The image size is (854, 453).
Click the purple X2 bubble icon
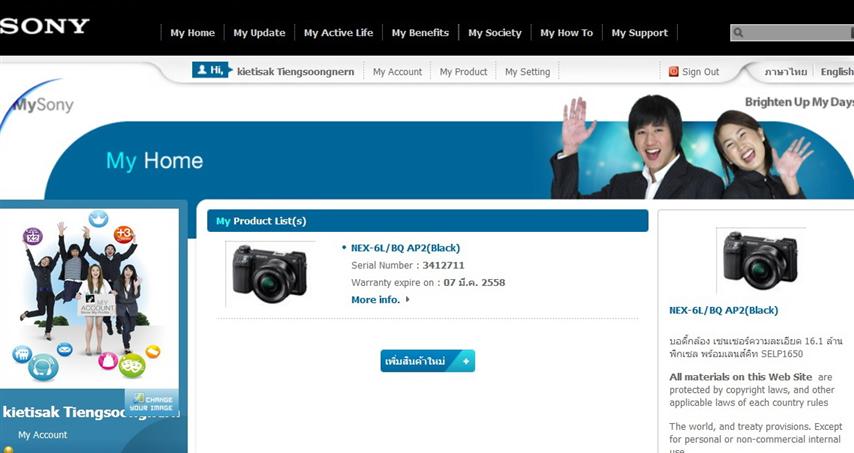[x=33, y=237]
